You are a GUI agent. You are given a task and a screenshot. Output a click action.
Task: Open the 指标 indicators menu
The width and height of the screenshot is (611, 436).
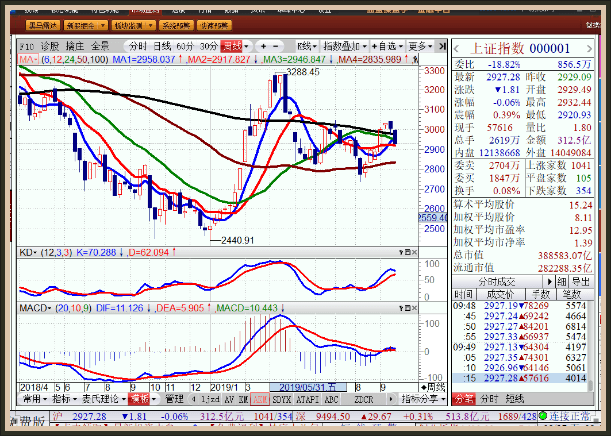(64, 399)
